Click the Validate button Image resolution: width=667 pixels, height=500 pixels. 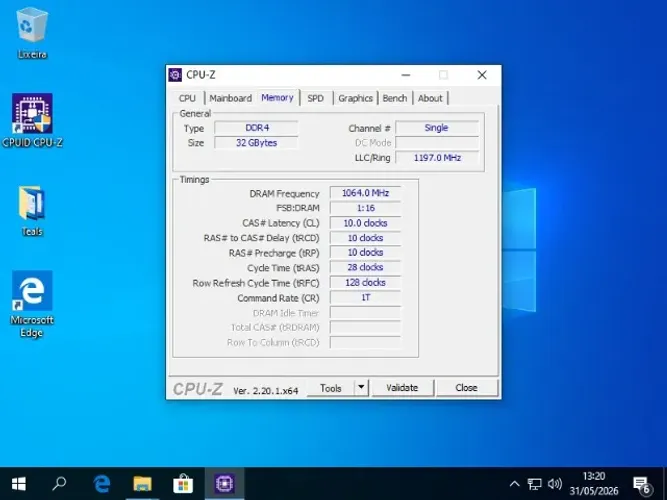click(x=402, y=388)
